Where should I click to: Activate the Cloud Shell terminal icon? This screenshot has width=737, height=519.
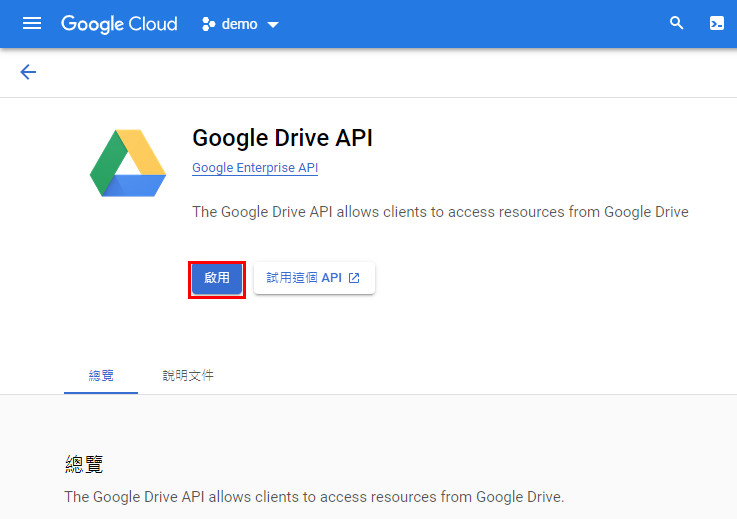(x=716, y=23)
